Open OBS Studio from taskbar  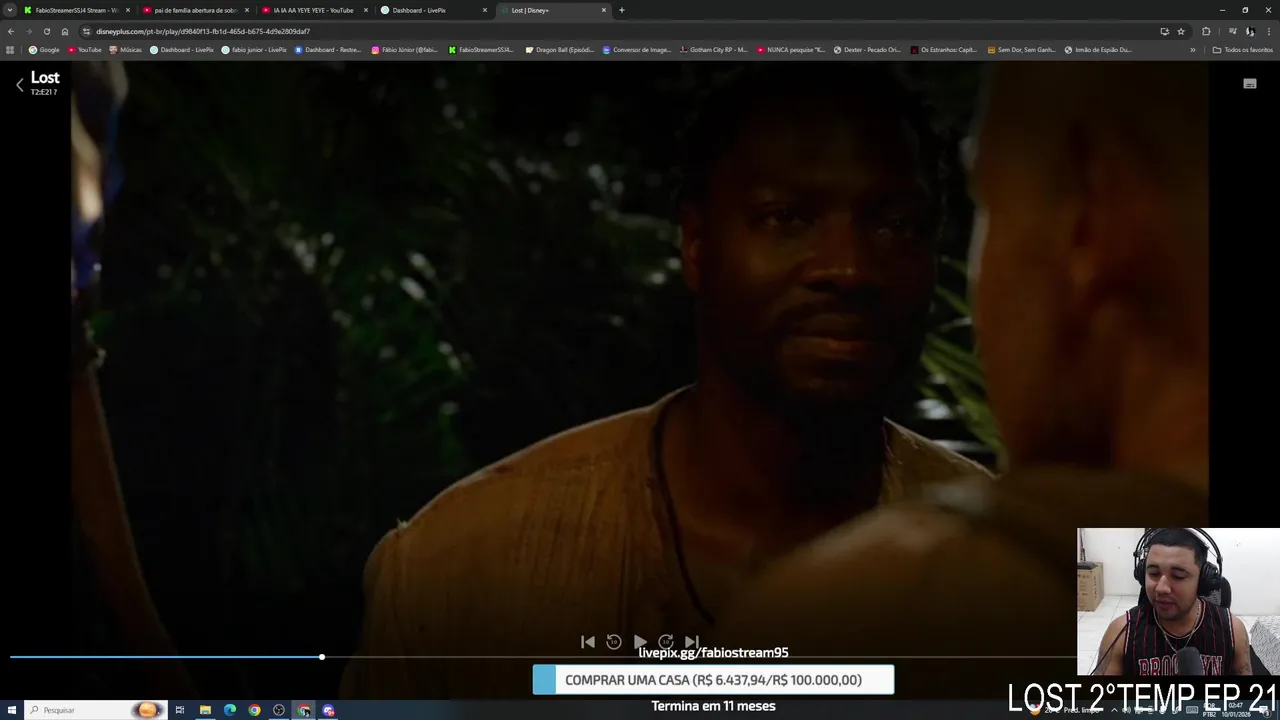click(x=279, y=710)
